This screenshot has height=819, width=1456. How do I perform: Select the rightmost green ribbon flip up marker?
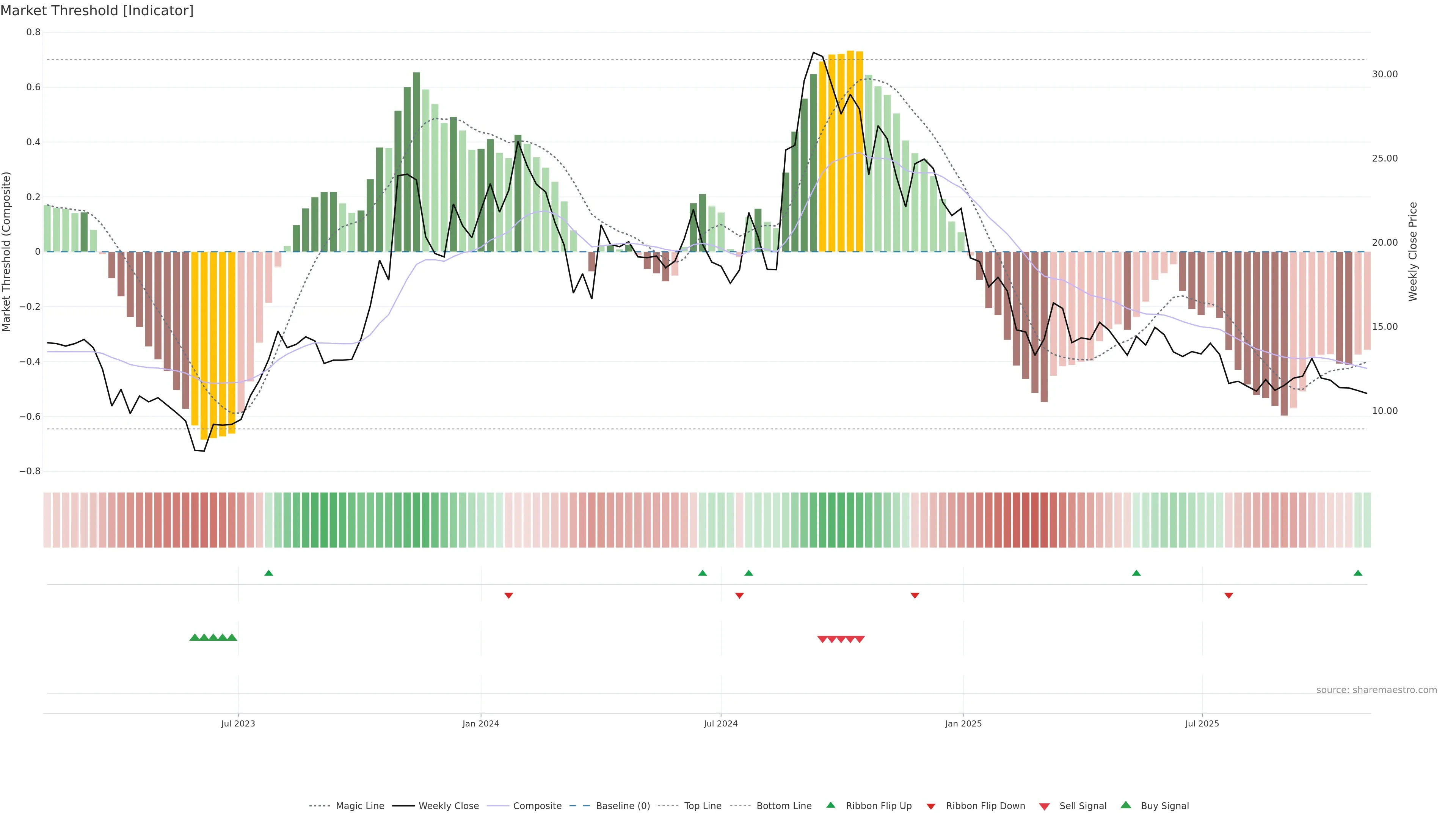[x=1358, y=573]
